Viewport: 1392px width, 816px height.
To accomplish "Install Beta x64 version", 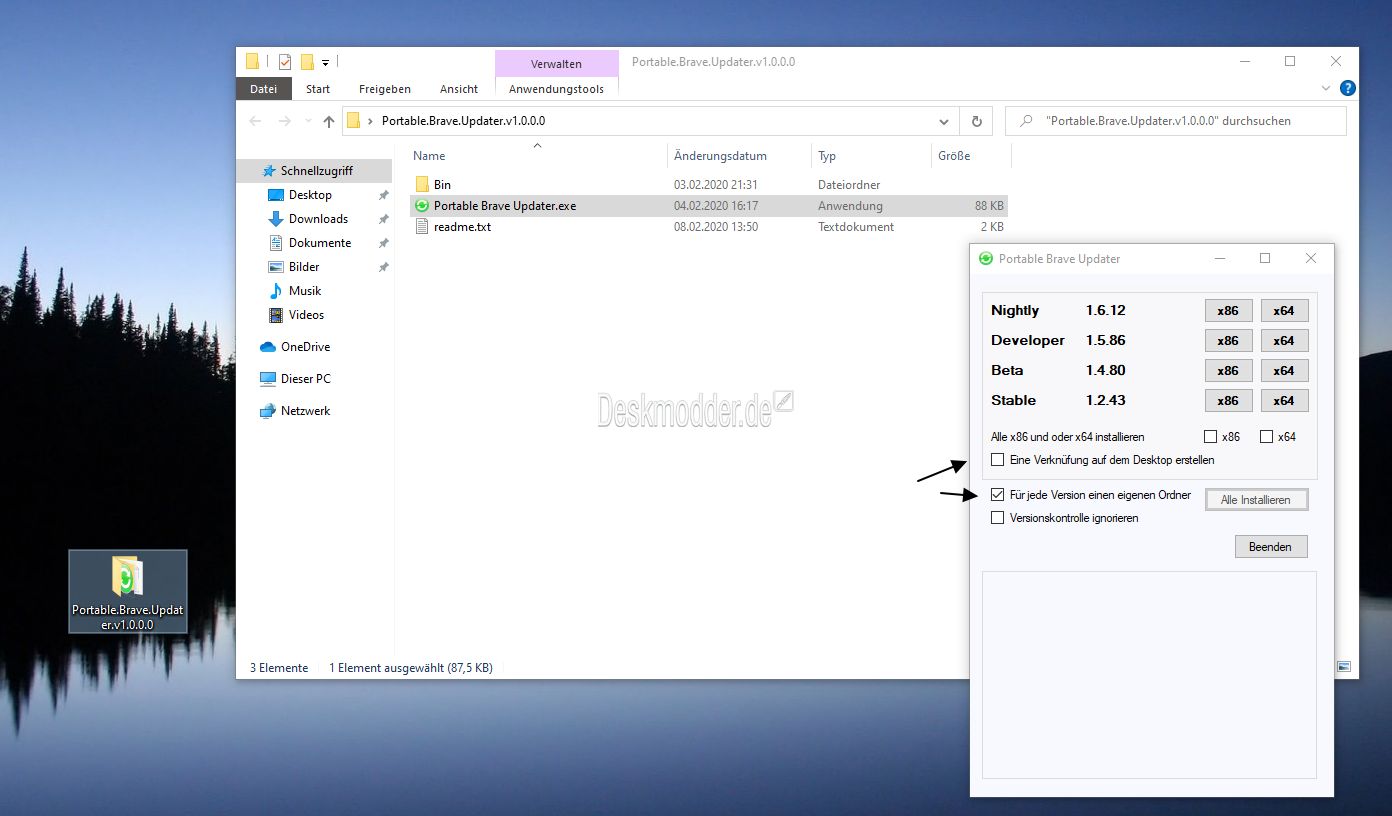I will (x=1284, y=371).
